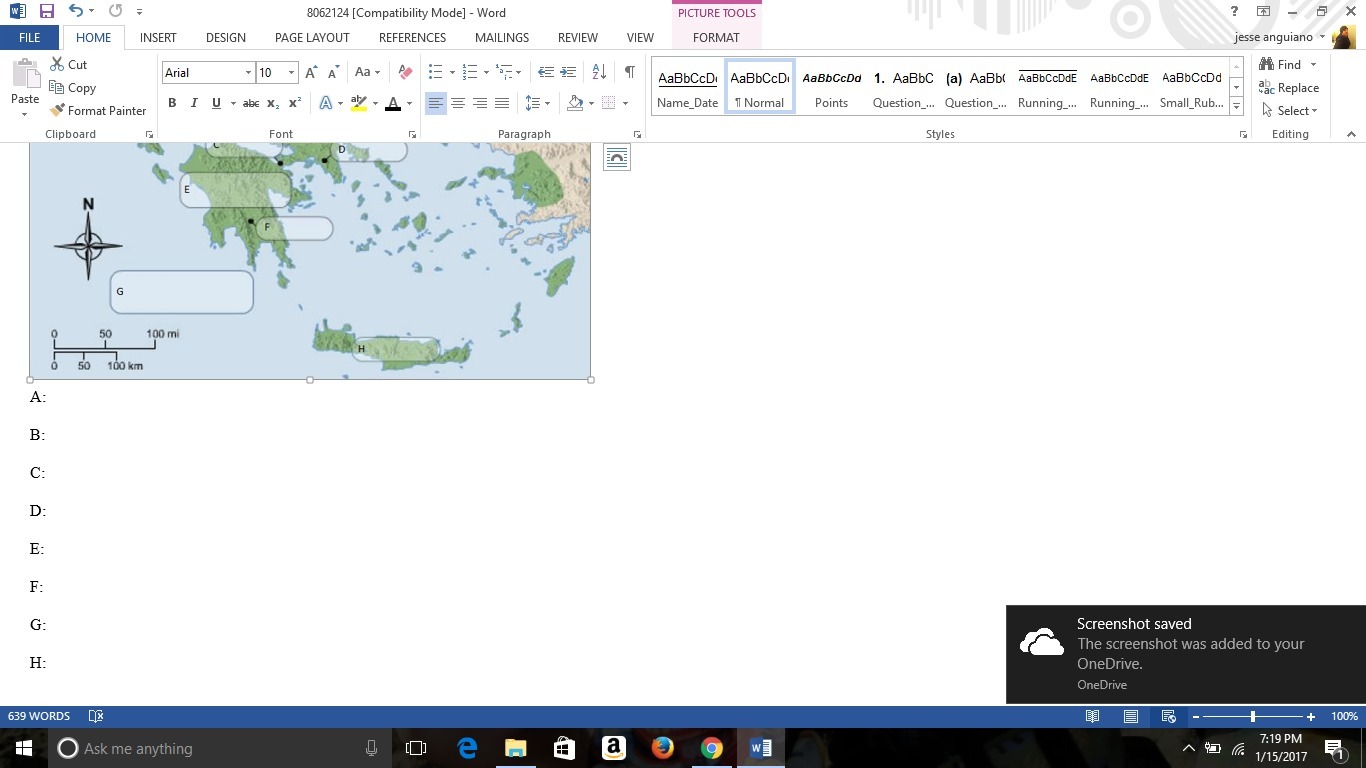Toggle Bold formatting
Image resolution: width=1366 pixels, height=768 pixels.
pyautogui.click(x=172, y=103)
